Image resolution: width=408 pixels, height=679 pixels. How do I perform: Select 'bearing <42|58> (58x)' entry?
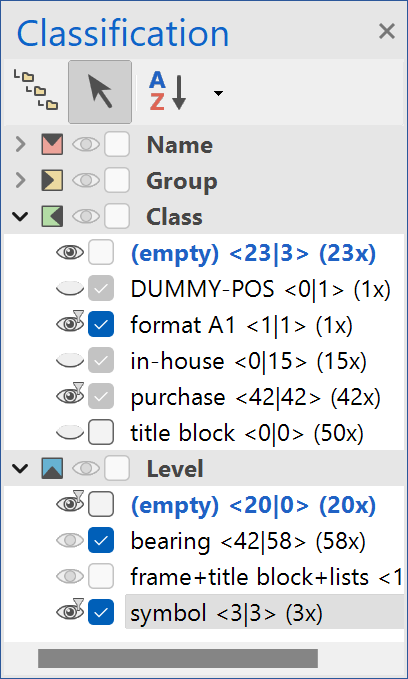click(x=248, y=541)
